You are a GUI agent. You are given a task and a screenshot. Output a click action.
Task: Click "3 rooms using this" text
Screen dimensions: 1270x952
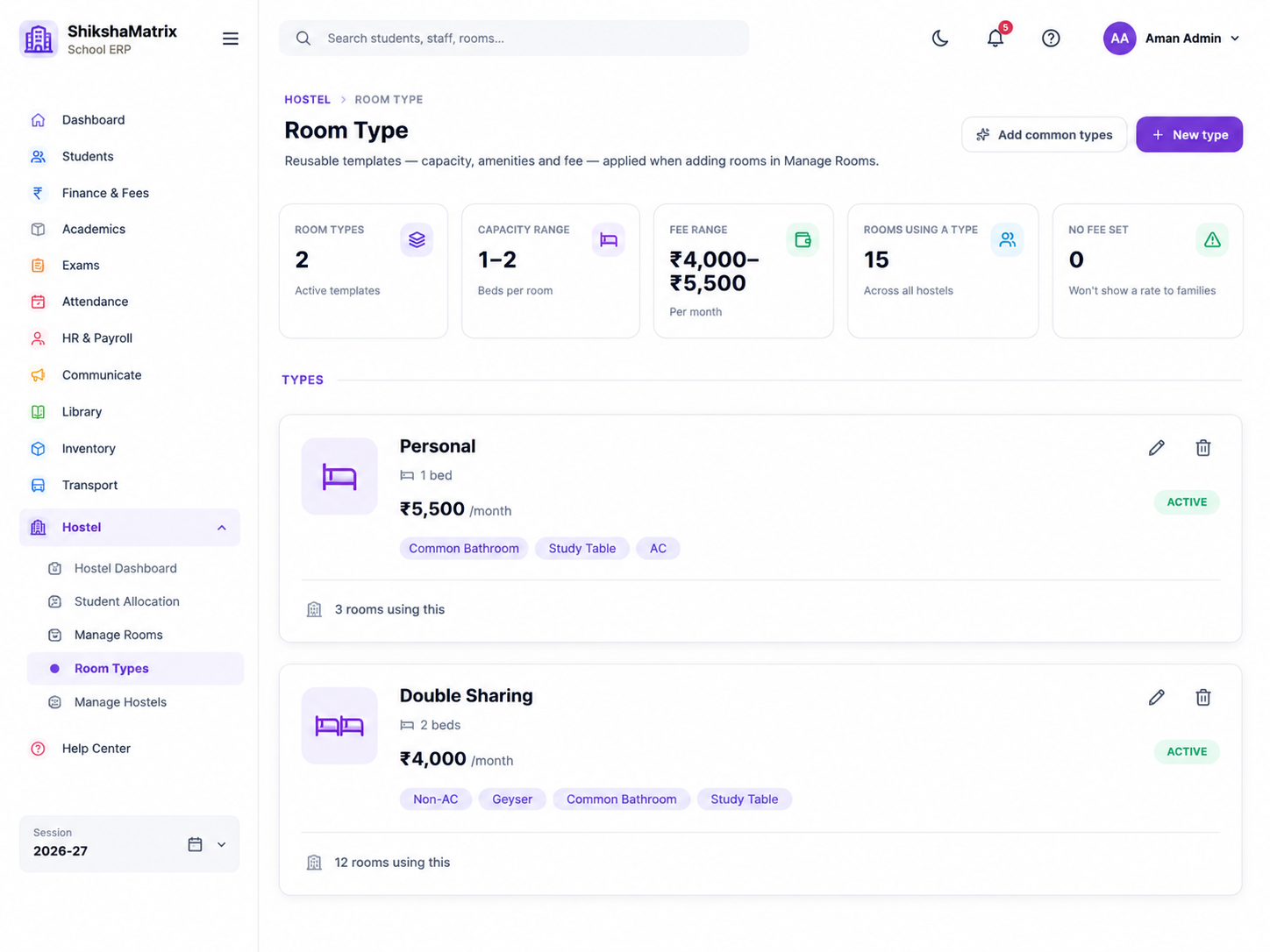pyautogui.click(x=389, y=609)
